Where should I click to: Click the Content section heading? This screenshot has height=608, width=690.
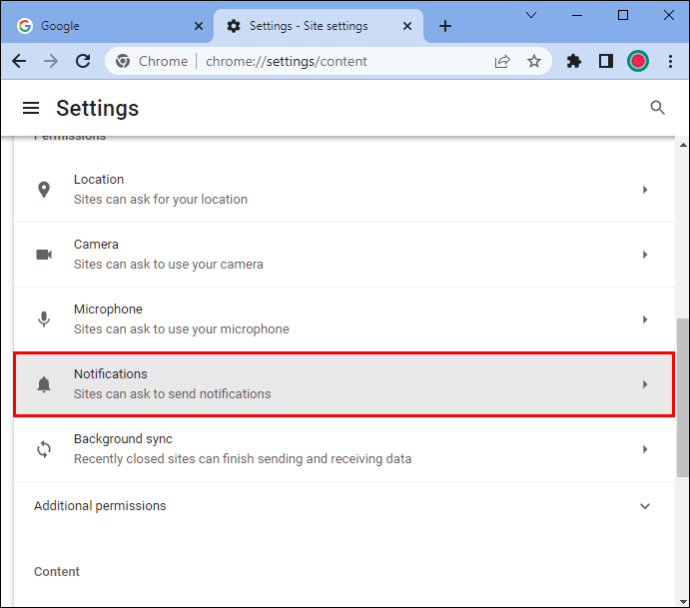(x=57, y=571)
